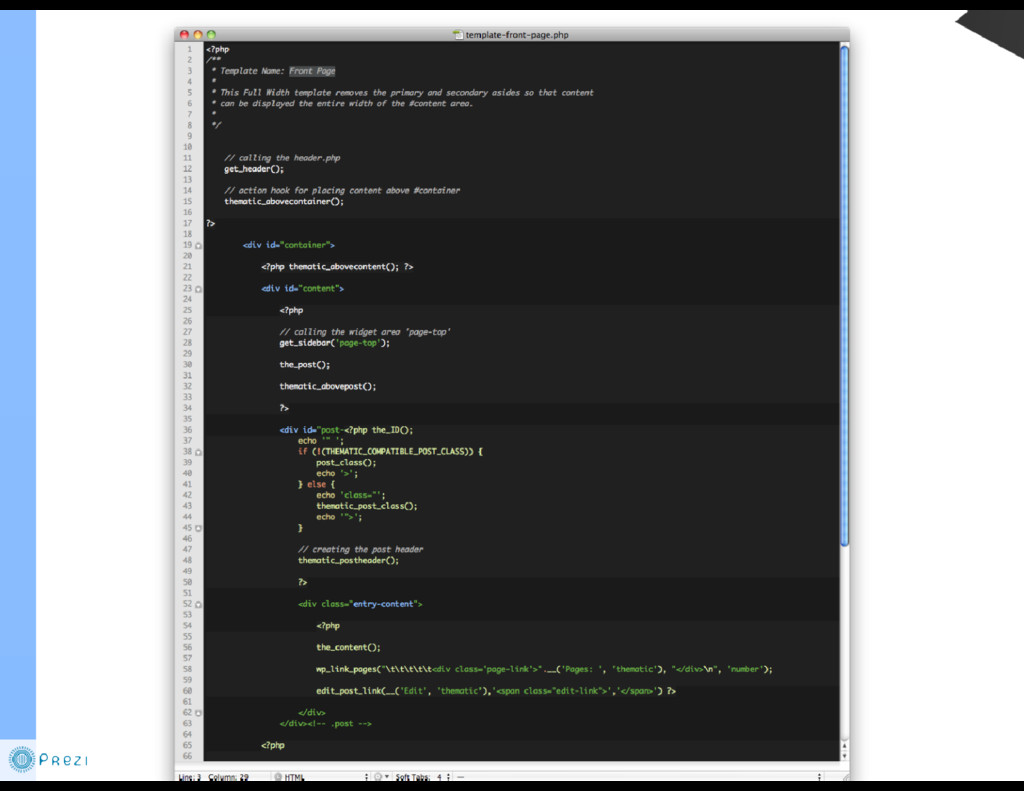Click the wp_link_pages line
Image resolution: width=1024 pixels, height=791 pixels.
click(544, 669)
